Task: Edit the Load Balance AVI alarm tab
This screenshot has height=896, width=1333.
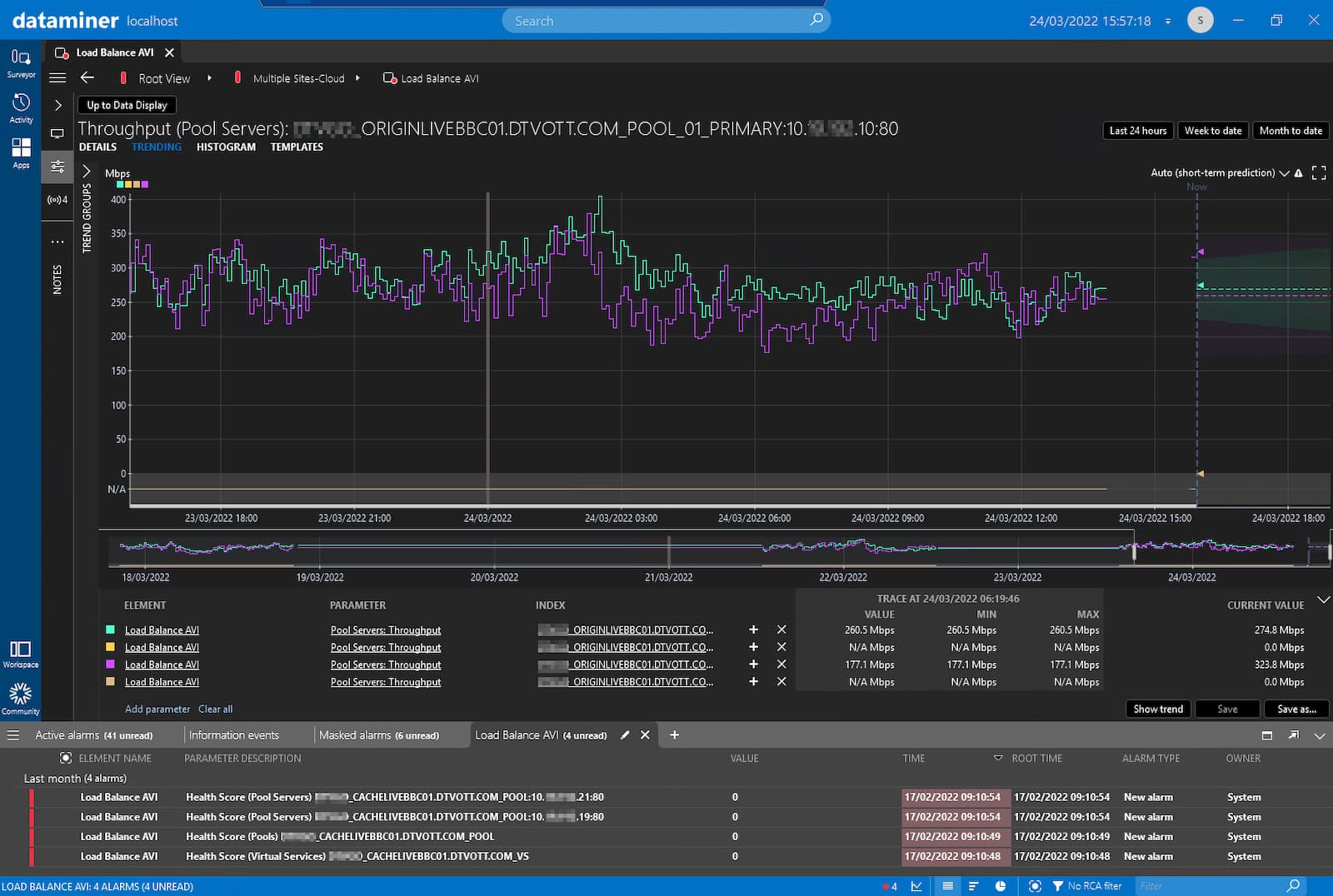Action: 625,735
